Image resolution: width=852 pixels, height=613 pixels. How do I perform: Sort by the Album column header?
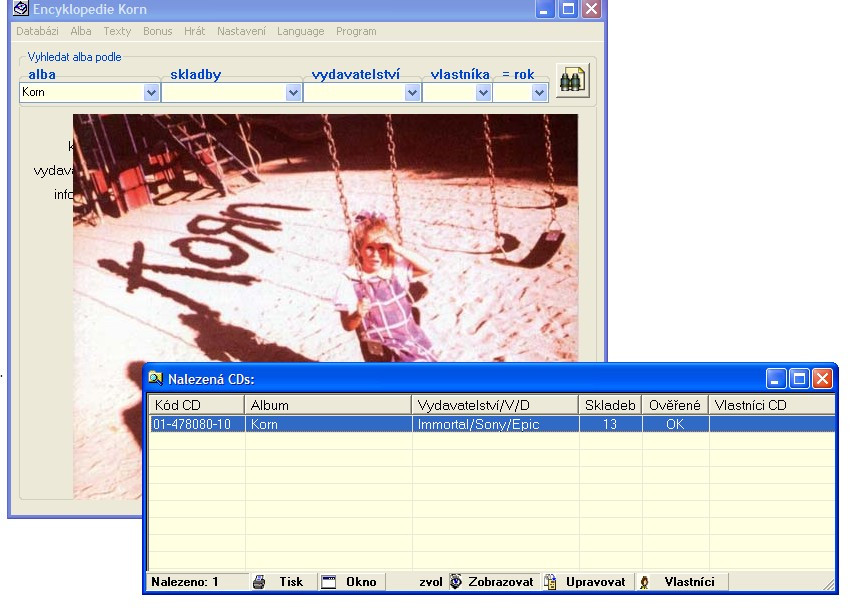coord(328,405)
